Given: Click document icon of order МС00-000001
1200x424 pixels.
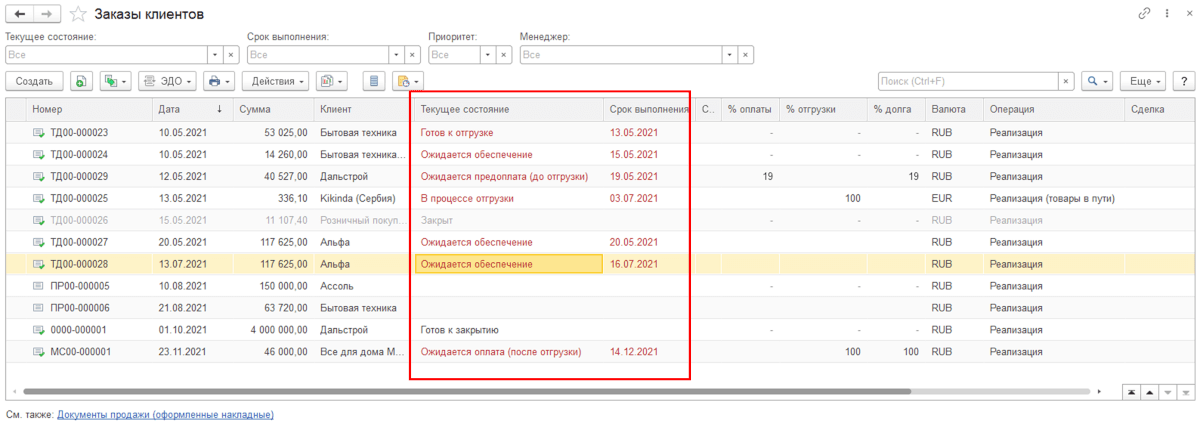Looking at the screenshot, I should (39, 352).
